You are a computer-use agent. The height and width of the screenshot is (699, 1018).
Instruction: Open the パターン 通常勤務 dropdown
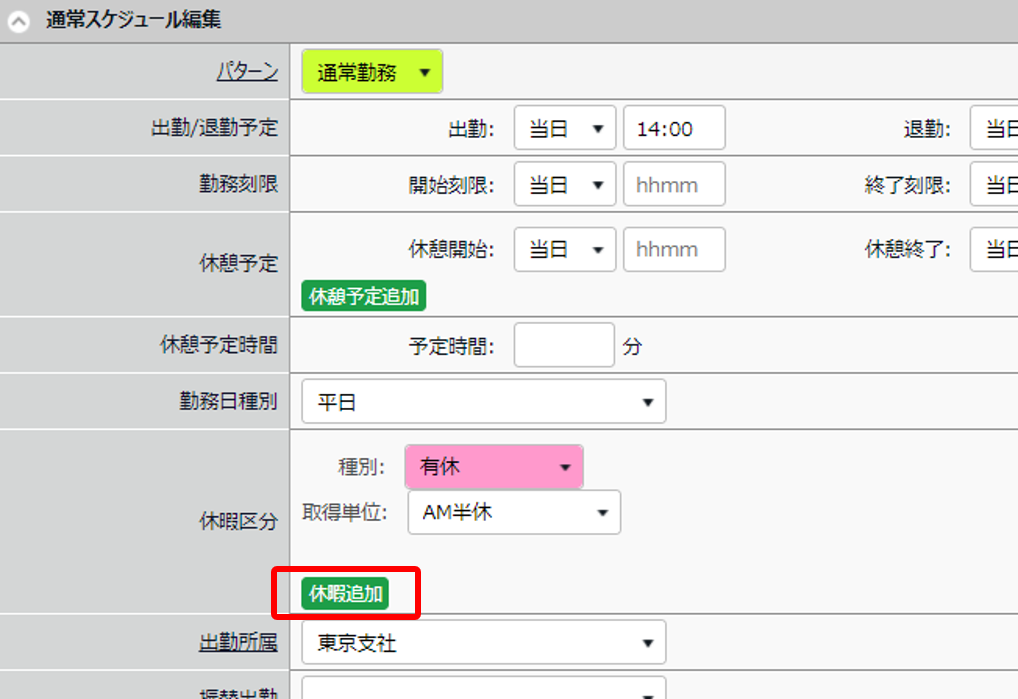[372, 71]
